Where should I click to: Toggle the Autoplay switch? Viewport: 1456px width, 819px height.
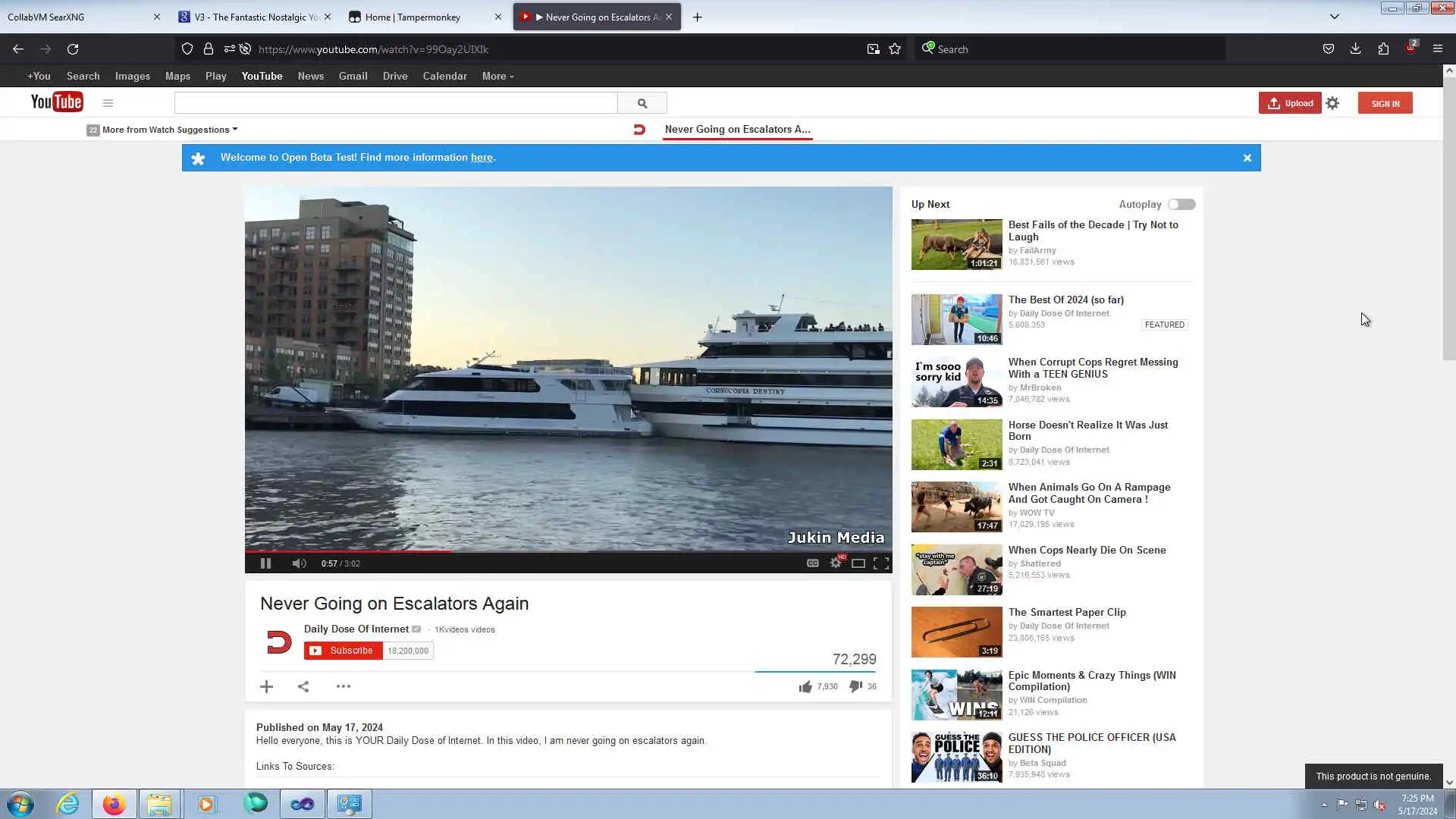point(1181,205)
